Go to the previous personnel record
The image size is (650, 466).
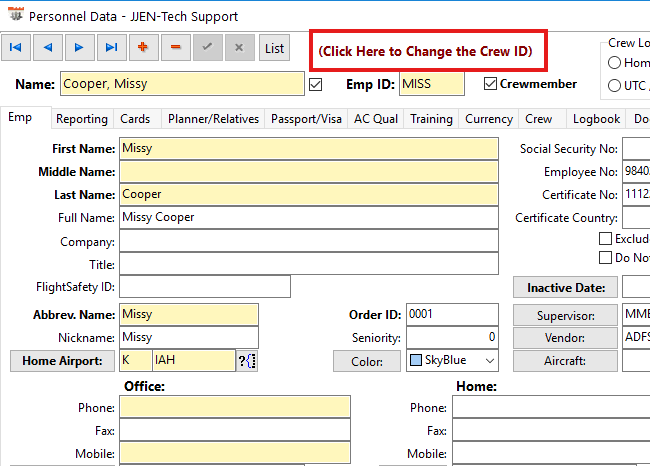[48, 47]
